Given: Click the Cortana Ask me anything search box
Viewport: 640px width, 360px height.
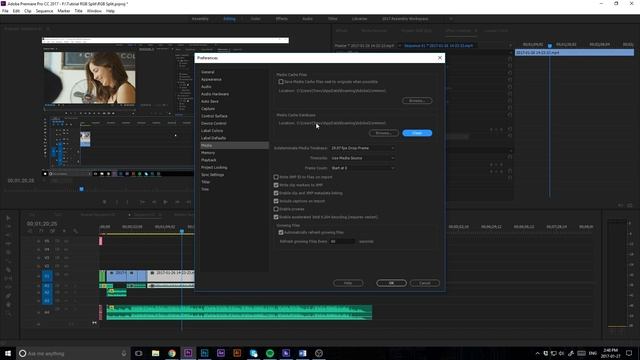Looking at the screenshot, I should (73, 353).
